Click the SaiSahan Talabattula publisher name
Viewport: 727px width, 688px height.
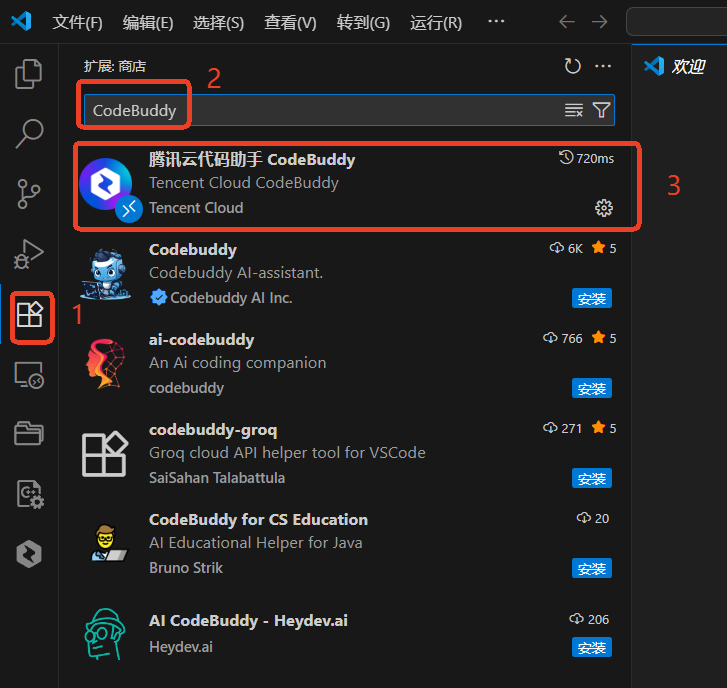point(217,478)
